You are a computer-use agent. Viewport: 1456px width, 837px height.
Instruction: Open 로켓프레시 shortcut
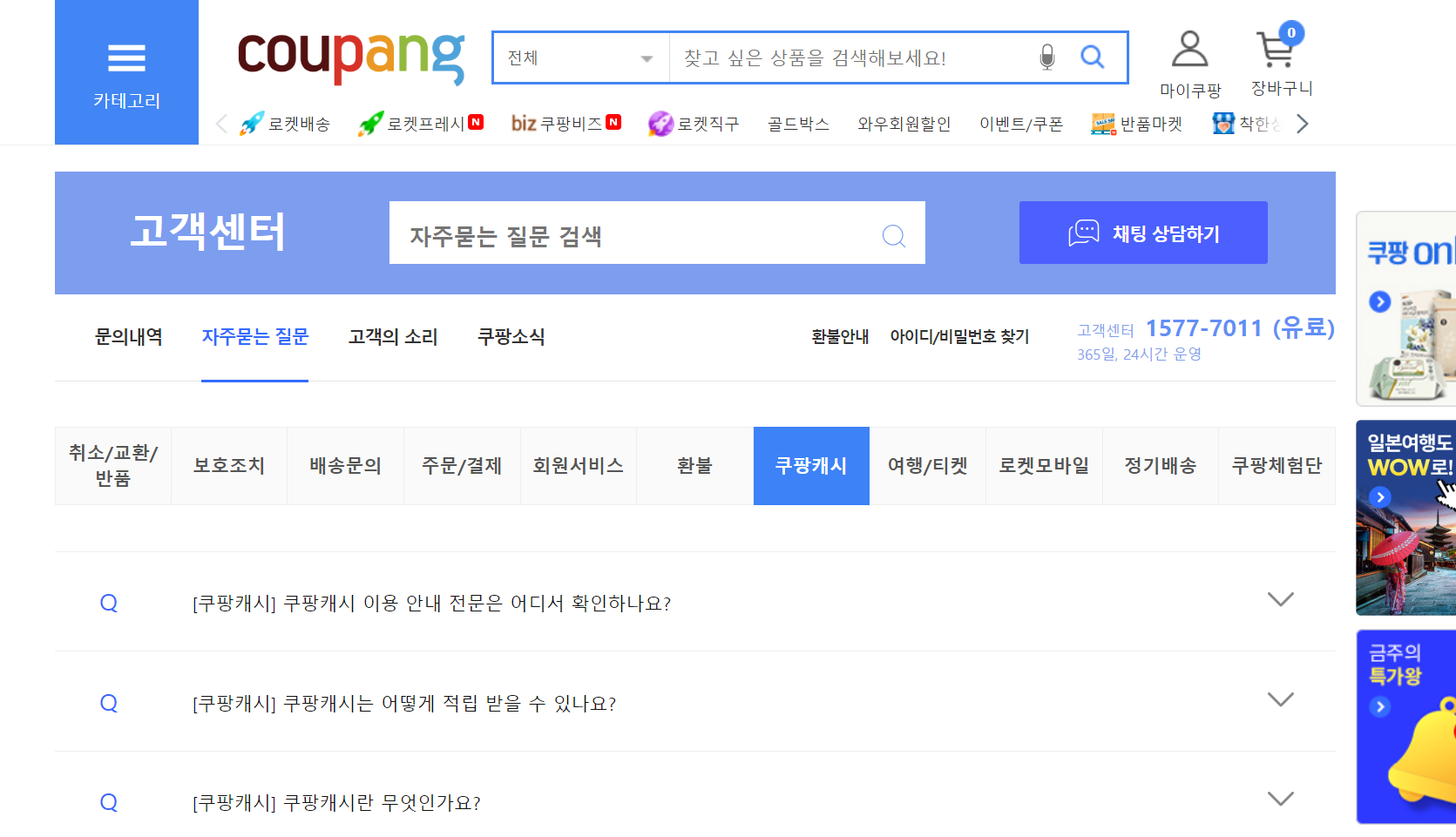click(421, 124)
